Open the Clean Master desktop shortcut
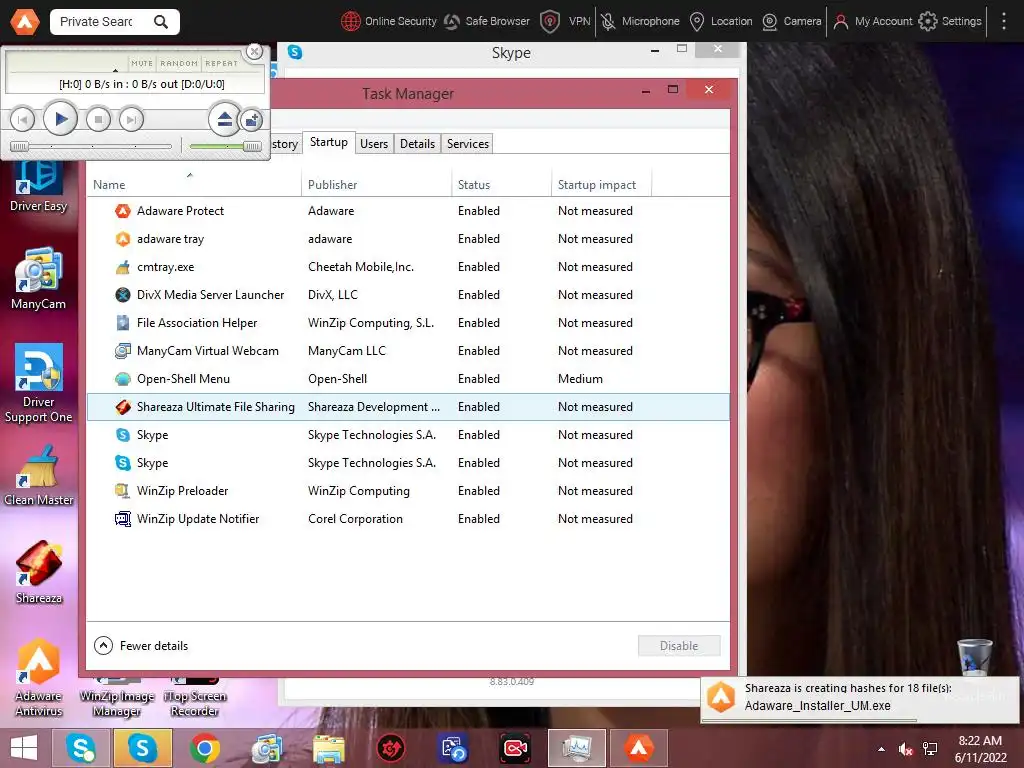1024x768 pixels. pyautogui.click(x=39, y=475)
